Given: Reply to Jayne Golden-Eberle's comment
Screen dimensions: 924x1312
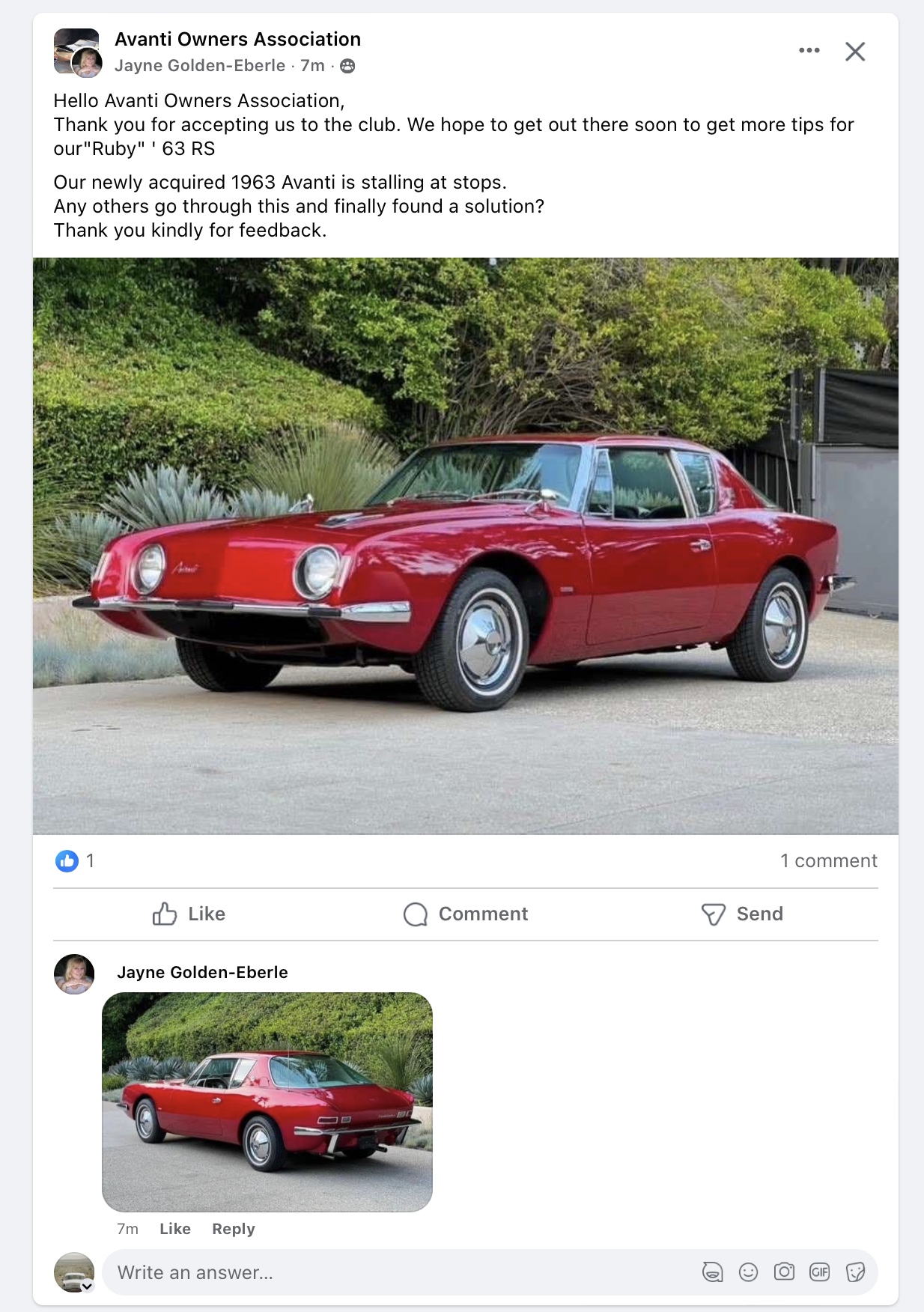Looking at the screenshot, I should pyautogui.click(x=233, y=1229).
